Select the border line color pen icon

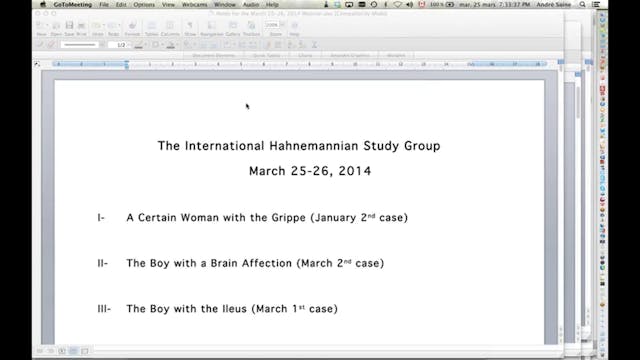click(x=139, y=45)
